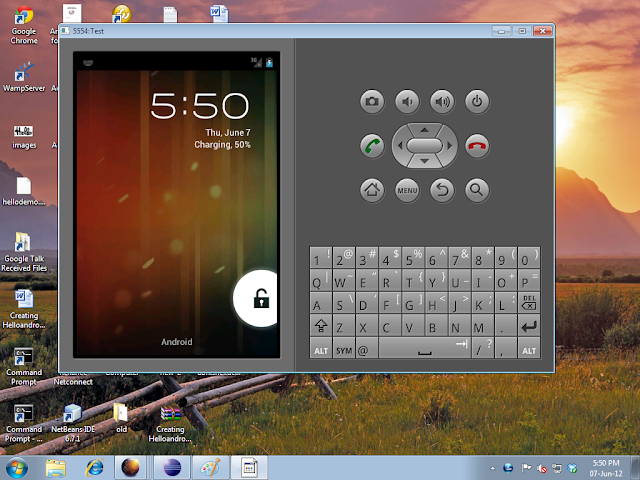Switch to Eclipse in the taskbar
This screenshot has width=640, height=480.
[x=172, y=468]
